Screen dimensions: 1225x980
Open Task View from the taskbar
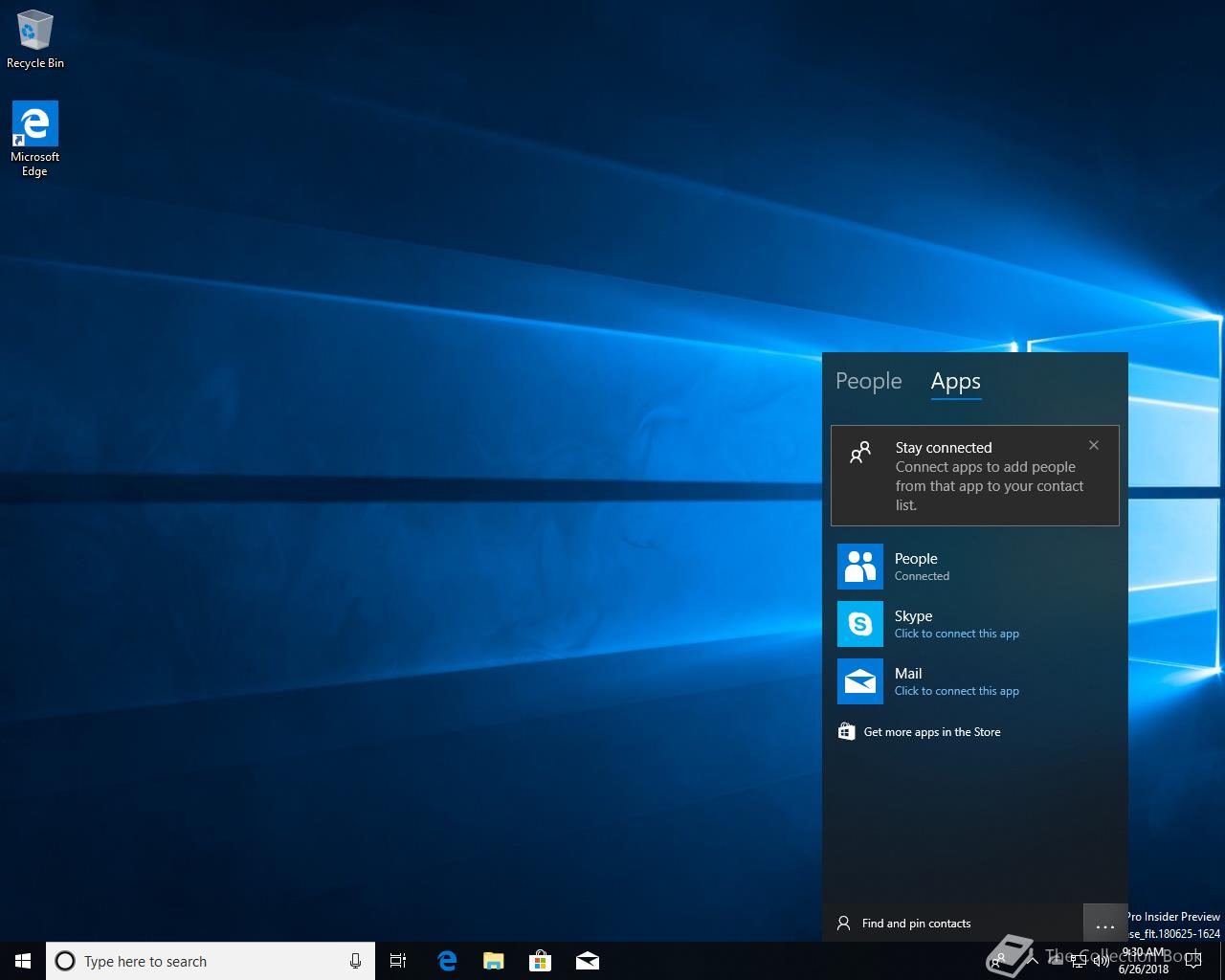398,961
